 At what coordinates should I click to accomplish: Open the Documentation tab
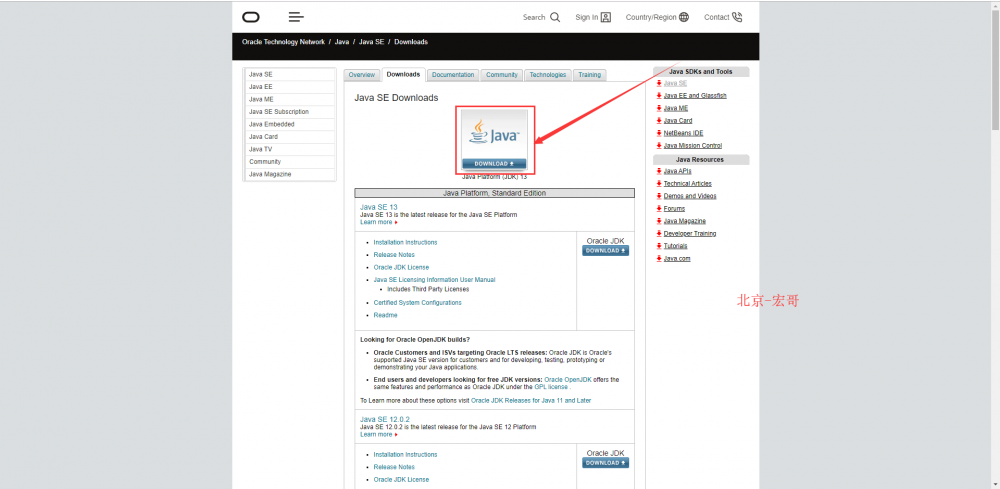pyautogui.click(x=453, y=75)
